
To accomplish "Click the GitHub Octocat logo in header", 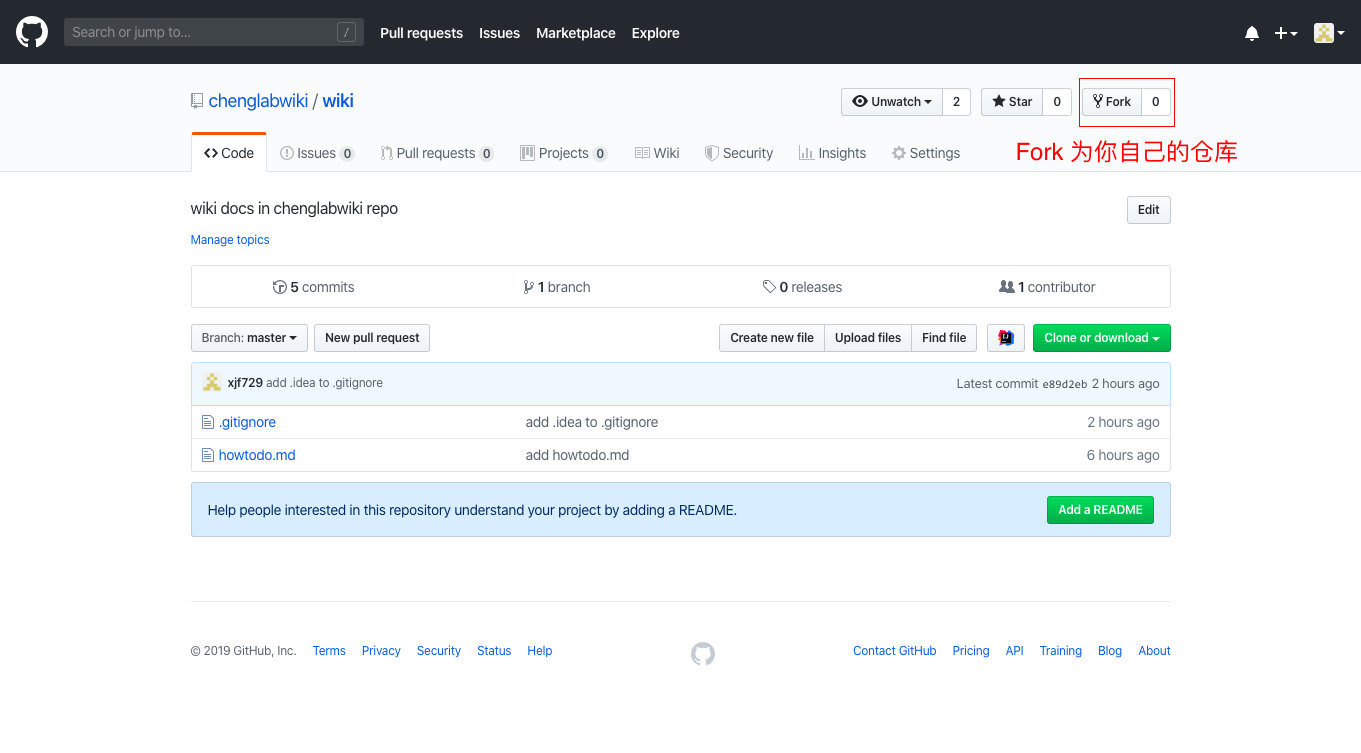I will coord(32,32).
